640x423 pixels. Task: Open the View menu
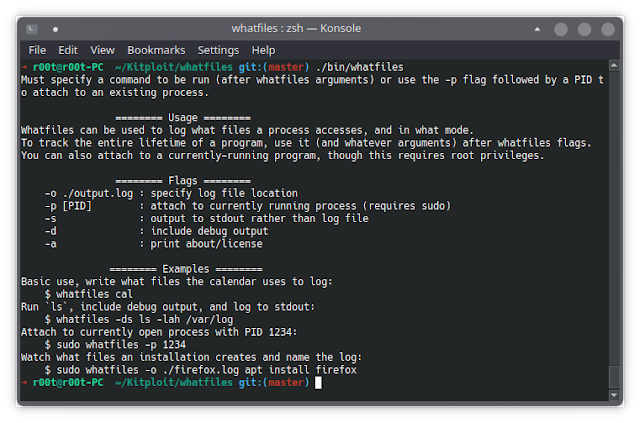pos(102,50)
